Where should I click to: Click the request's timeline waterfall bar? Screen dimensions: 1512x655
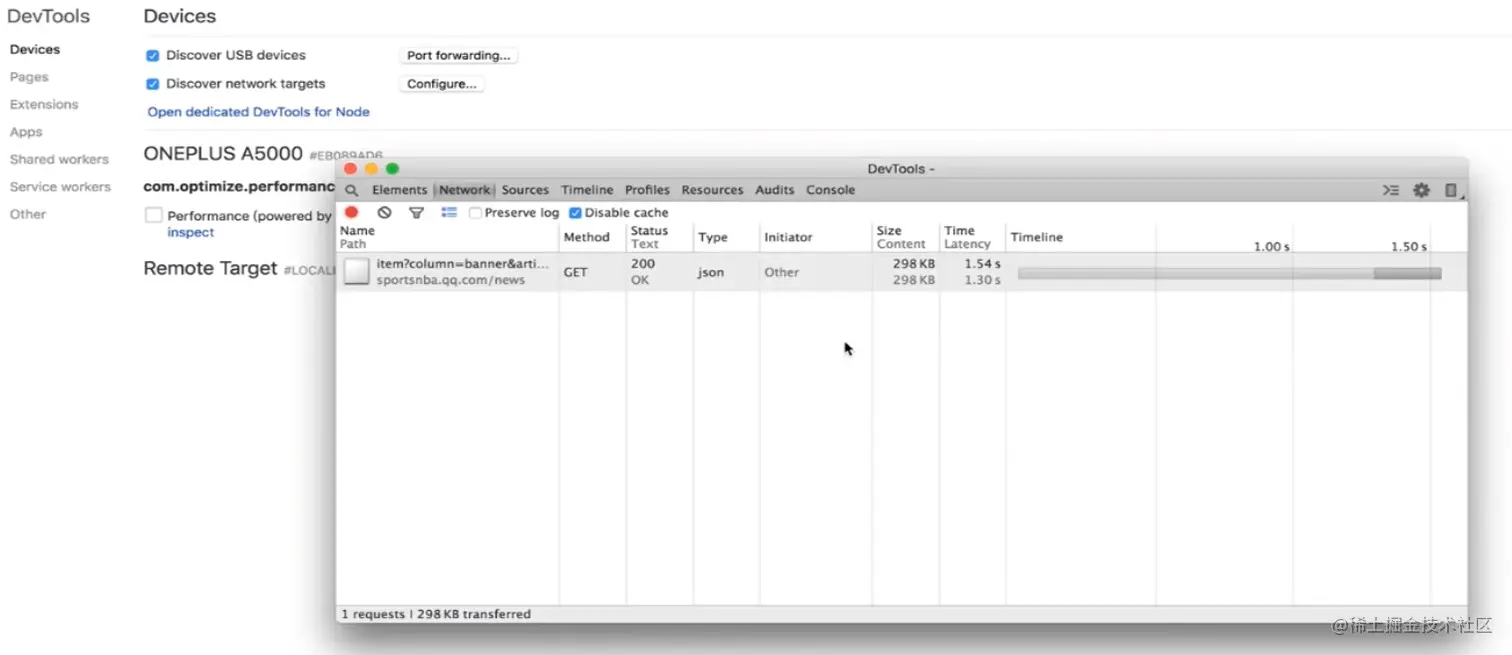pos(1230,273)
